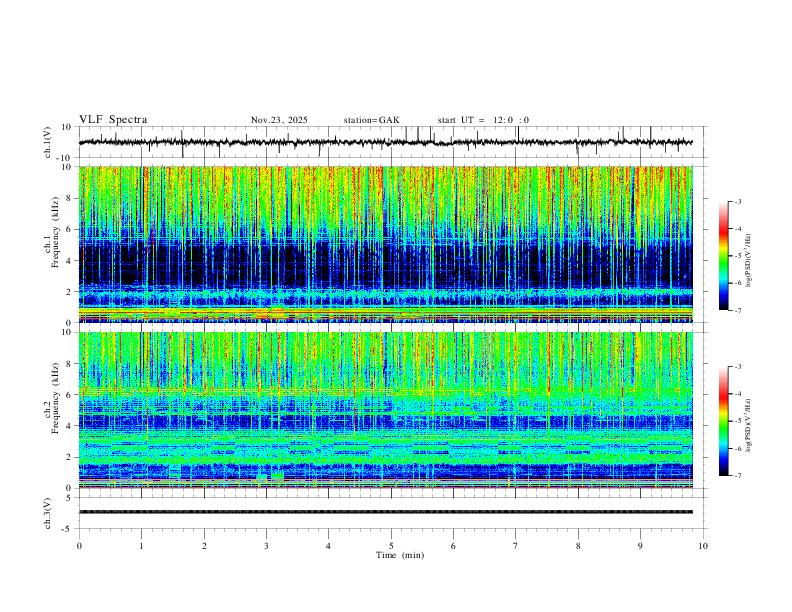Click the "6" kHz tick on ch.1 spectrogram
Viewport: 792px width, 612px height.
coord(70,229)
